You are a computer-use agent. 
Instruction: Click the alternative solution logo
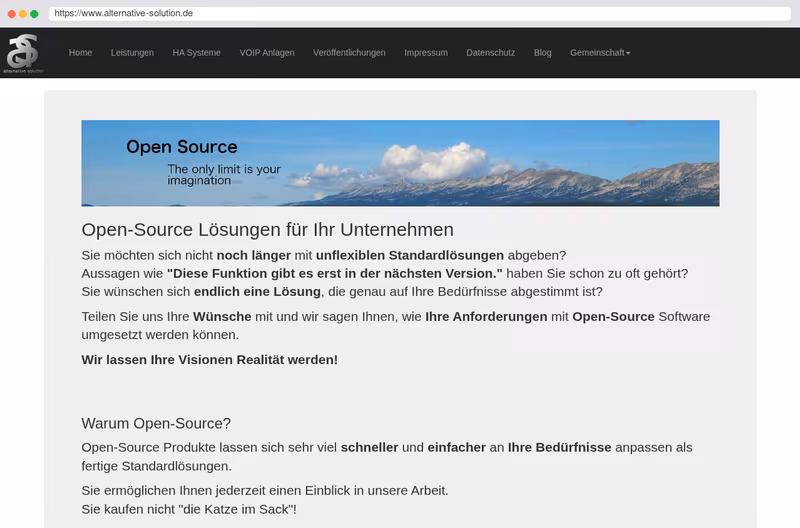(23, 53)
